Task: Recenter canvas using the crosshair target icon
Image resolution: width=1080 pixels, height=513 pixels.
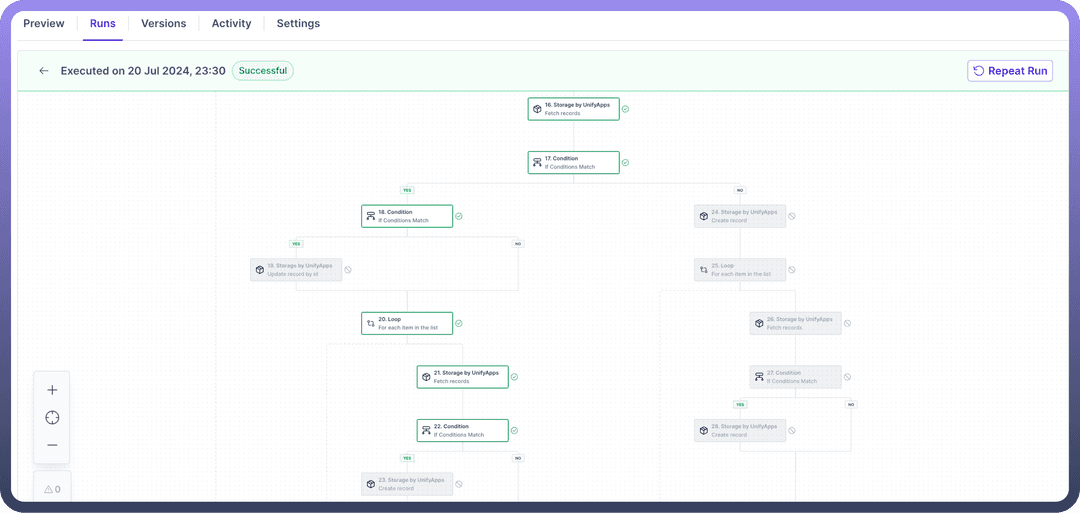Action: 52,417
